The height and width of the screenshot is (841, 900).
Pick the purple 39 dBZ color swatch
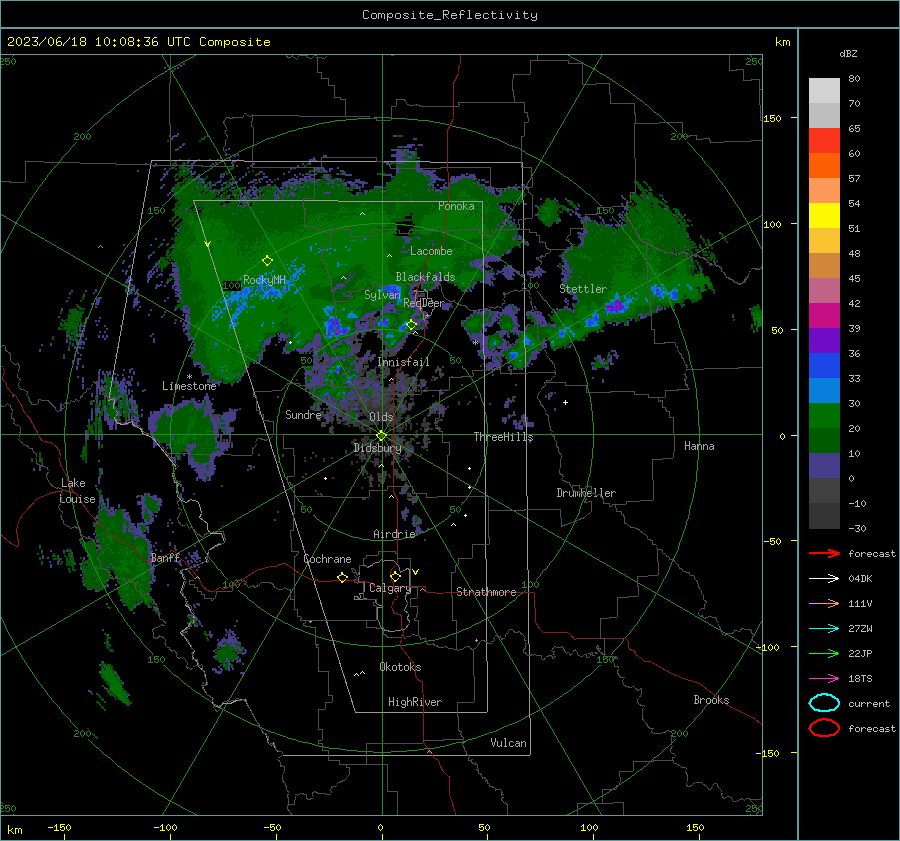click(824, 341)
